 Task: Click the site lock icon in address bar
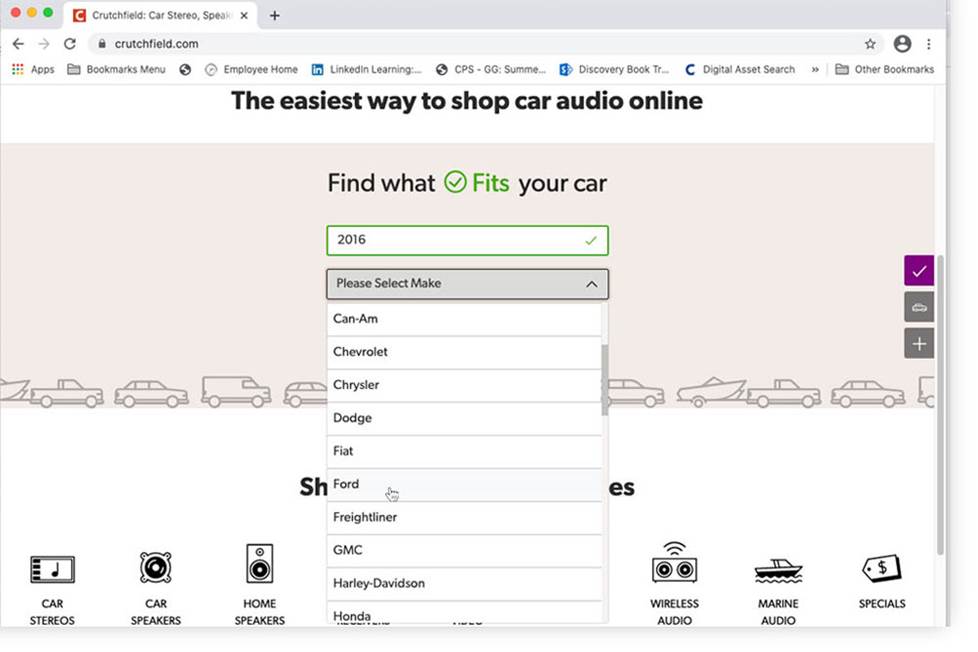click(x=102, y=44)
